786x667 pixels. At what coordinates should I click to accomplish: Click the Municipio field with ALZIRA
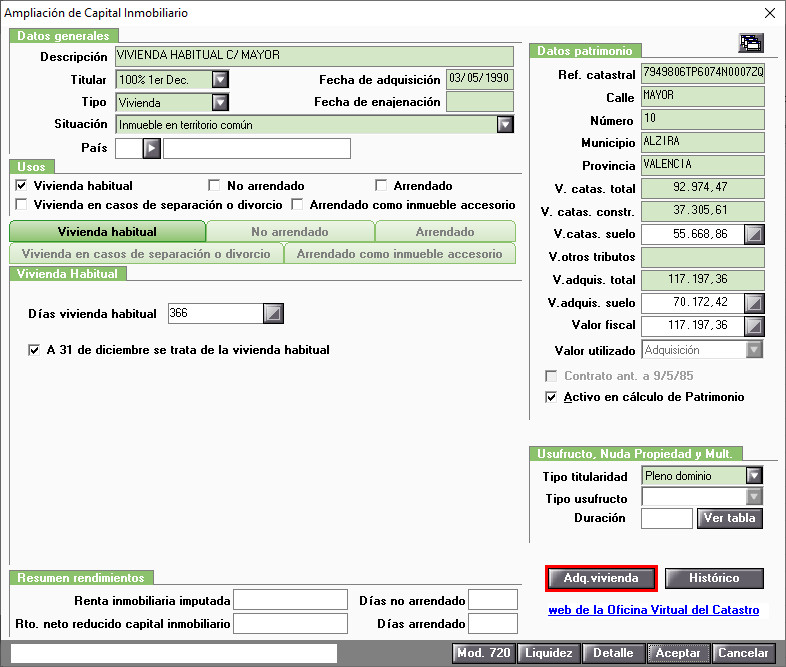(703, 142)
